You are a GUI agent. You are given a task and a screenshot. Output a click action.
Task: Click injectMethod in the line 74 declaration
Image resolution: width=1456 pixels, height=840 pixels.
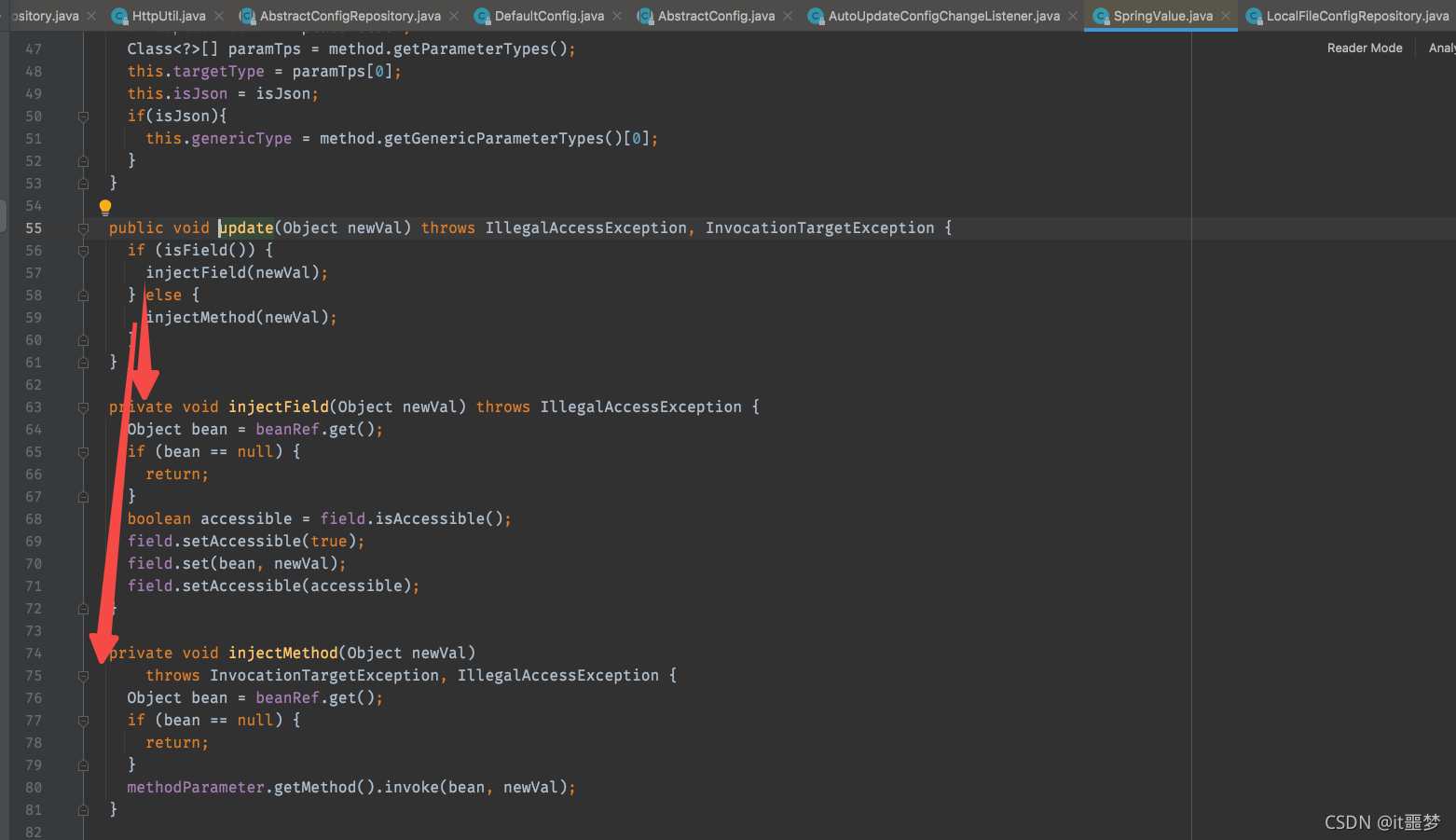(283, 653)
